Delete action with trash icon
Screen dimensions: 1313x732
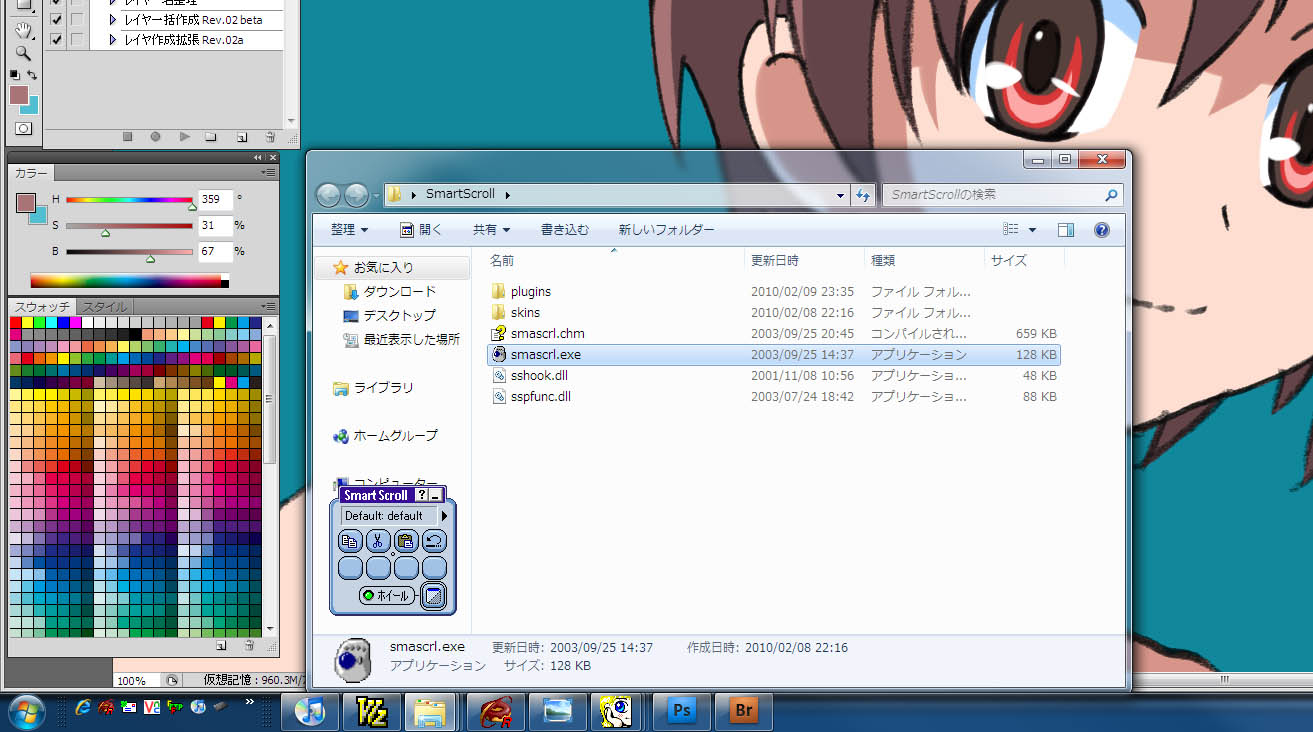pyautogui.click(x=270, y=137)
